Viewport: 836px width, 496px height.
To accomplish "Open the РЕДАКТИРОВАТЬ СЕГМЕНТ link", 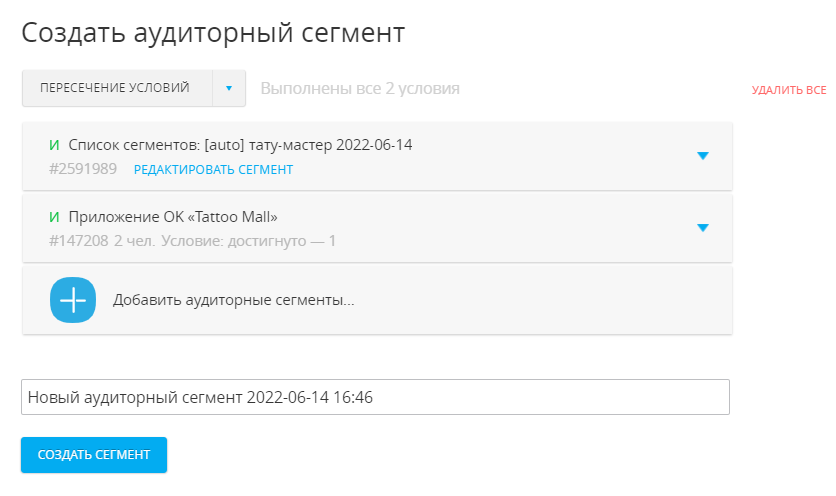I will (x=214, y=169).
